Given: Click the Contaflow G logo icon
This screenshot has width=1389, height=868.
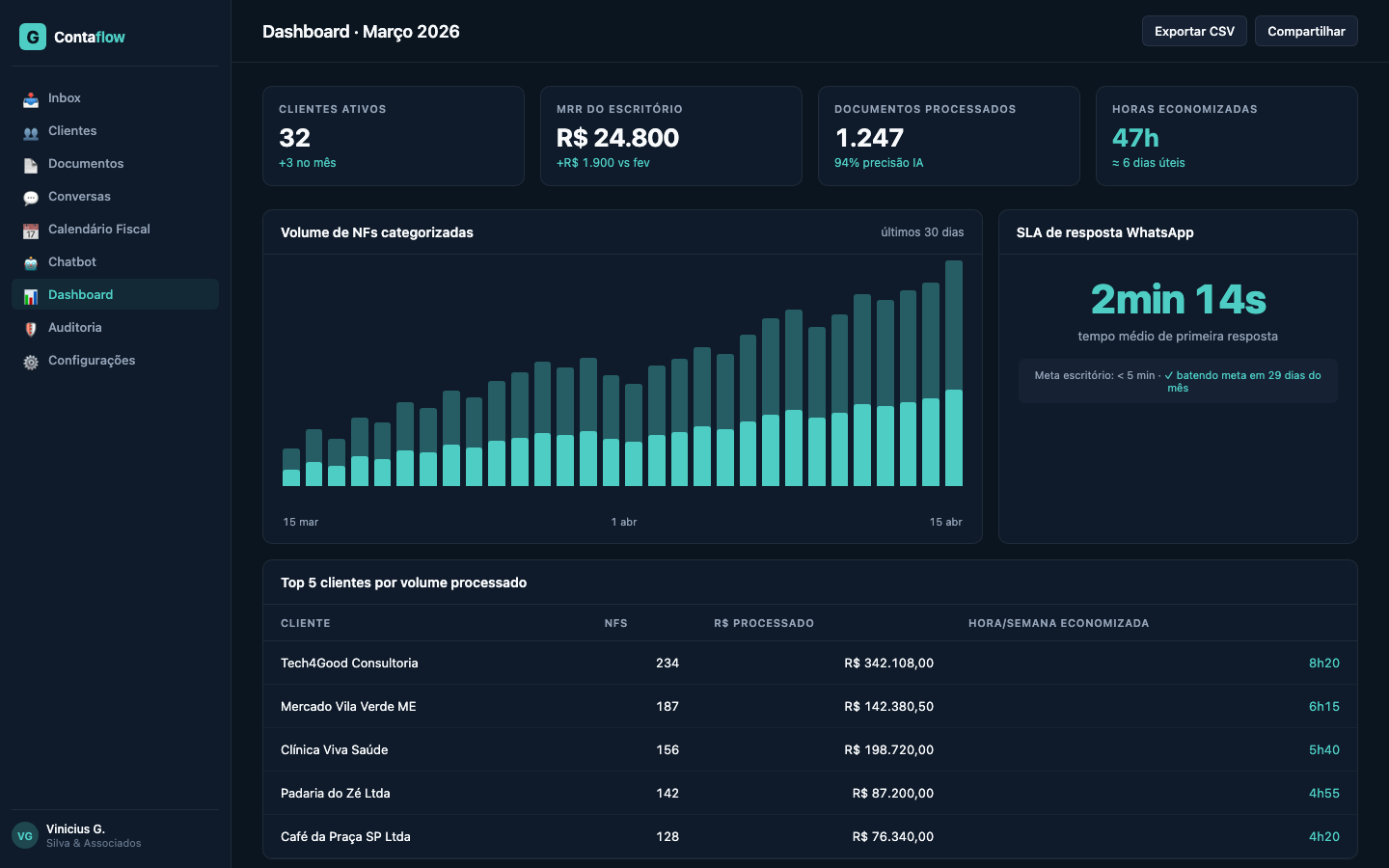Looking at the screenshot, I should (31, 37).
